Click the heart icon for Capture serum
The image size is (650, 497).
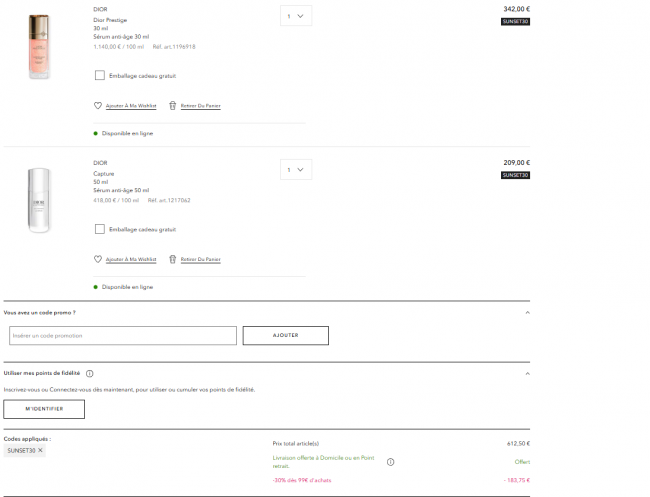[97, 259]
